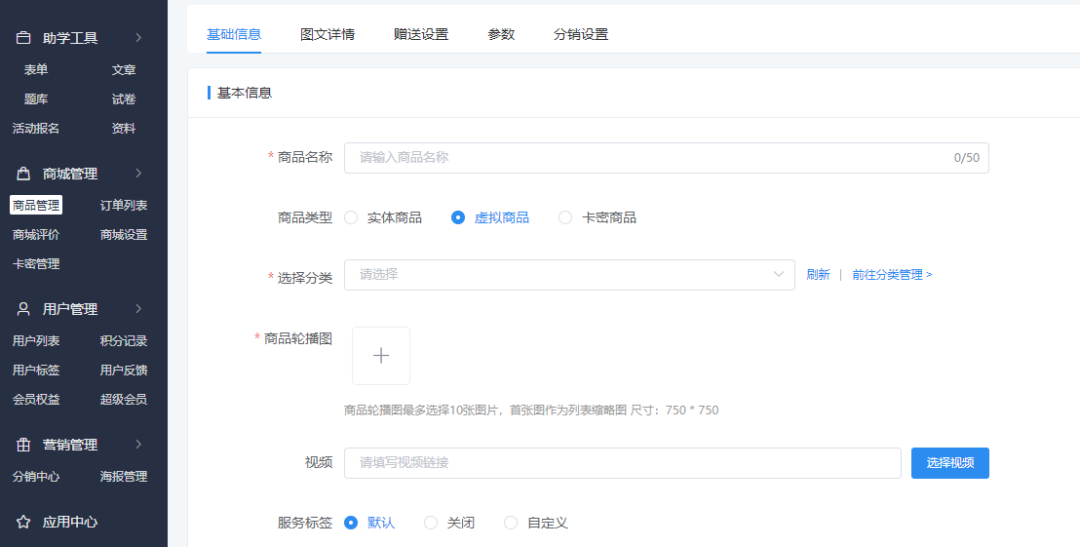This screenshot has width=1080, height=547.
Task: Click the carousel hint text mentioning 750 * 750
Action: click(x=531, y=411)
